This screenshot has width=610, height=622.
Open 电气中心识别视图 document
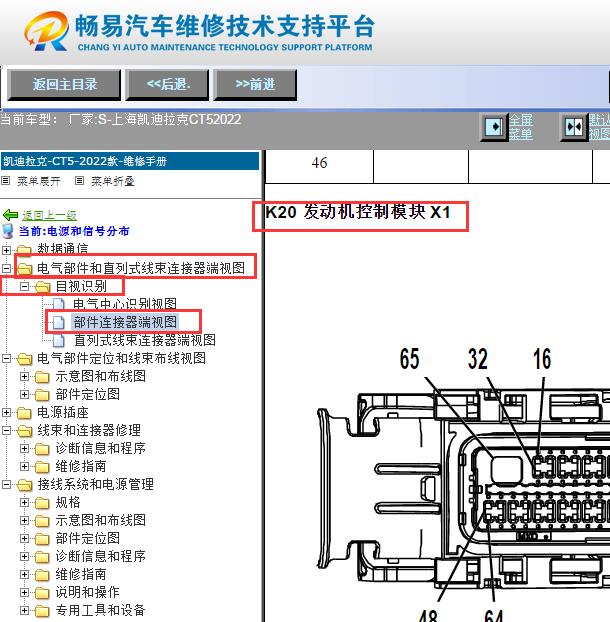[125, 304]
